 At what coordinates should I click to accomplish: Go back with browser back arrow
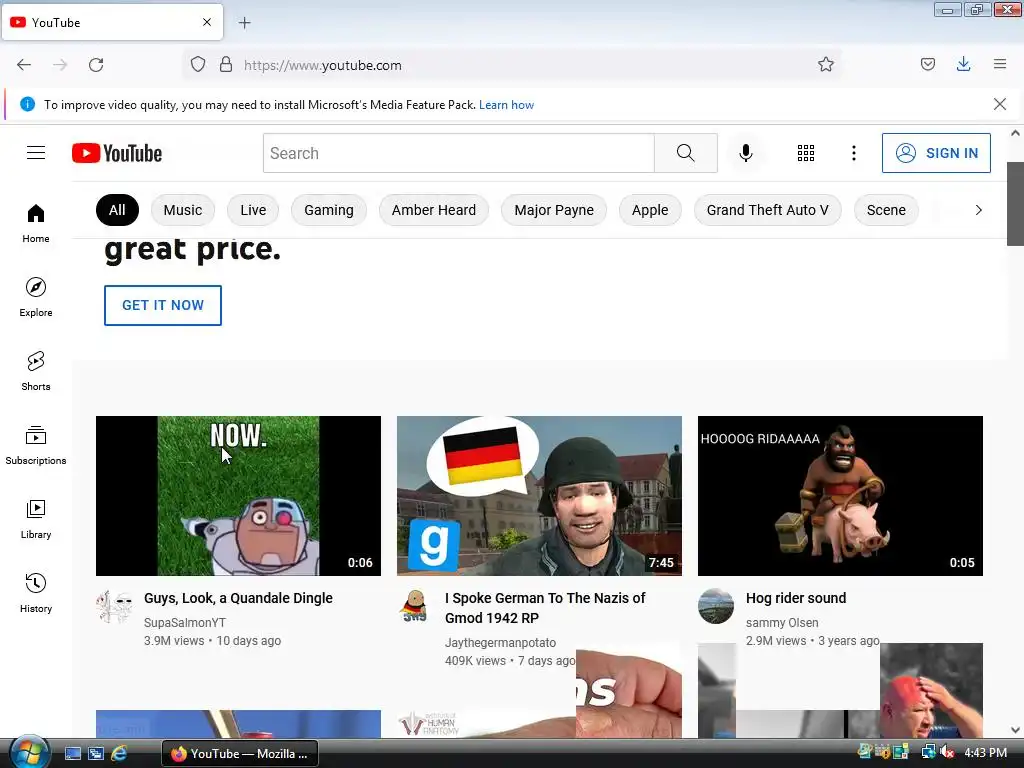(24, 65)
